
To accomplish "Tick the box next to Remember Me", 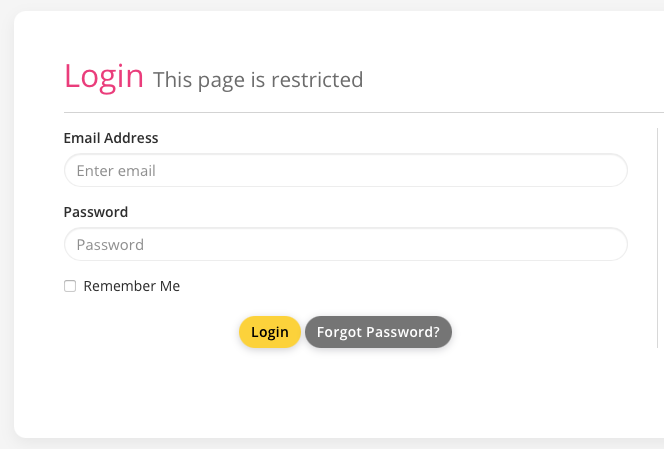I will (70, 286).
